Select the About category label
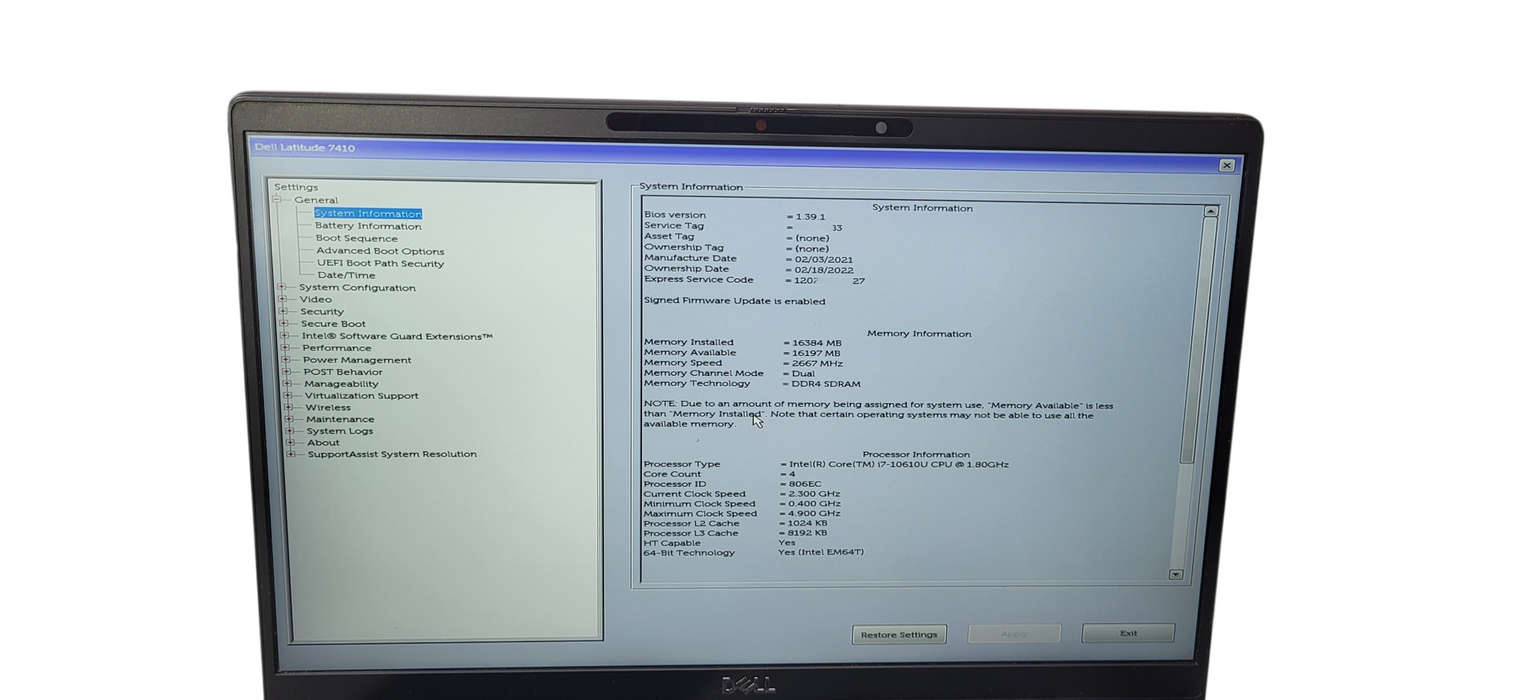The height and width of the screenshot is (700, 1515). pyautogui.click(x=323, y=443)
